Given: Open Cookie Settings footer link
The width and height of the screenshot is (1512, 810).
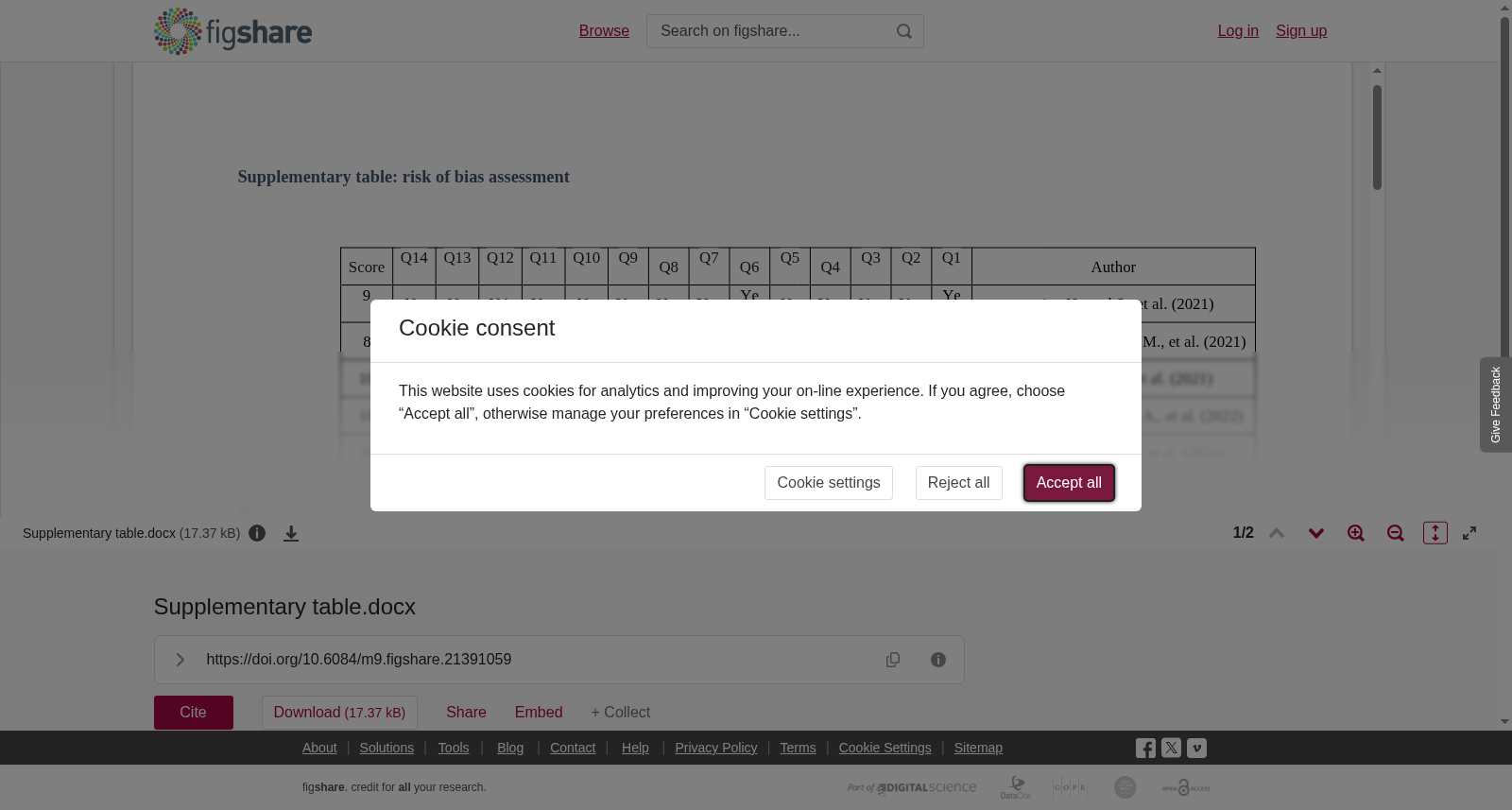Looking at the screenshot, I should coord(885,748).
